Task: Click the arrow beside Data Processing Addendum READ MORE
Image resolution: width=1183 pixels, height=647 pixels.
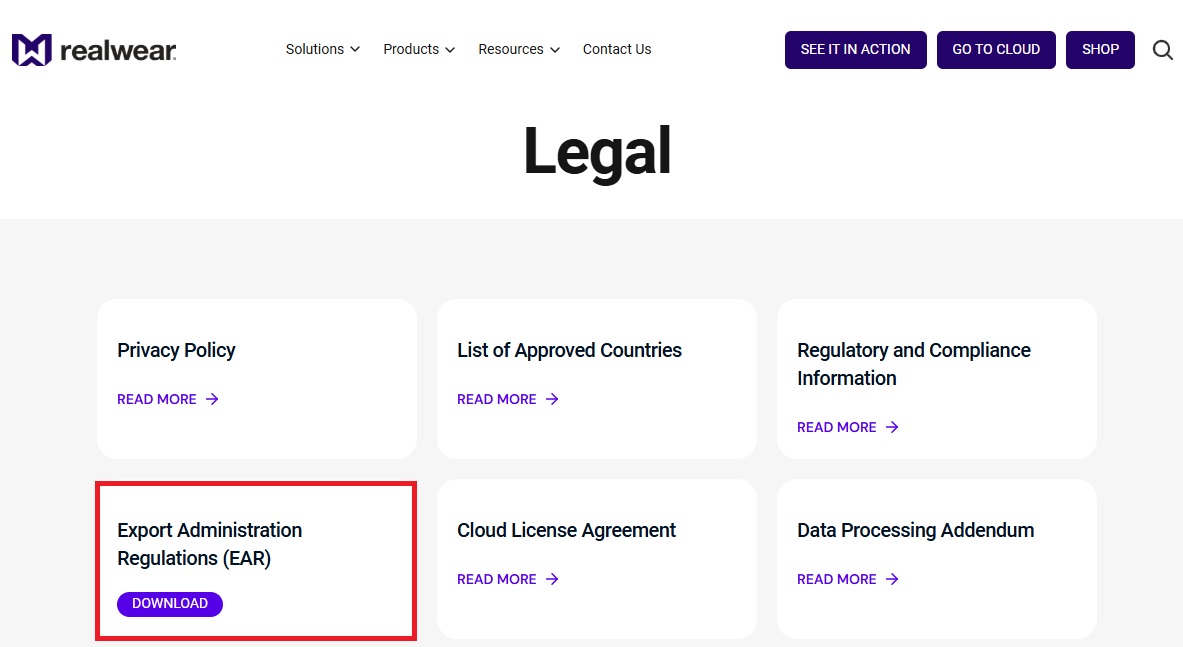Action: pyautogui.click(x=891, y=579)
